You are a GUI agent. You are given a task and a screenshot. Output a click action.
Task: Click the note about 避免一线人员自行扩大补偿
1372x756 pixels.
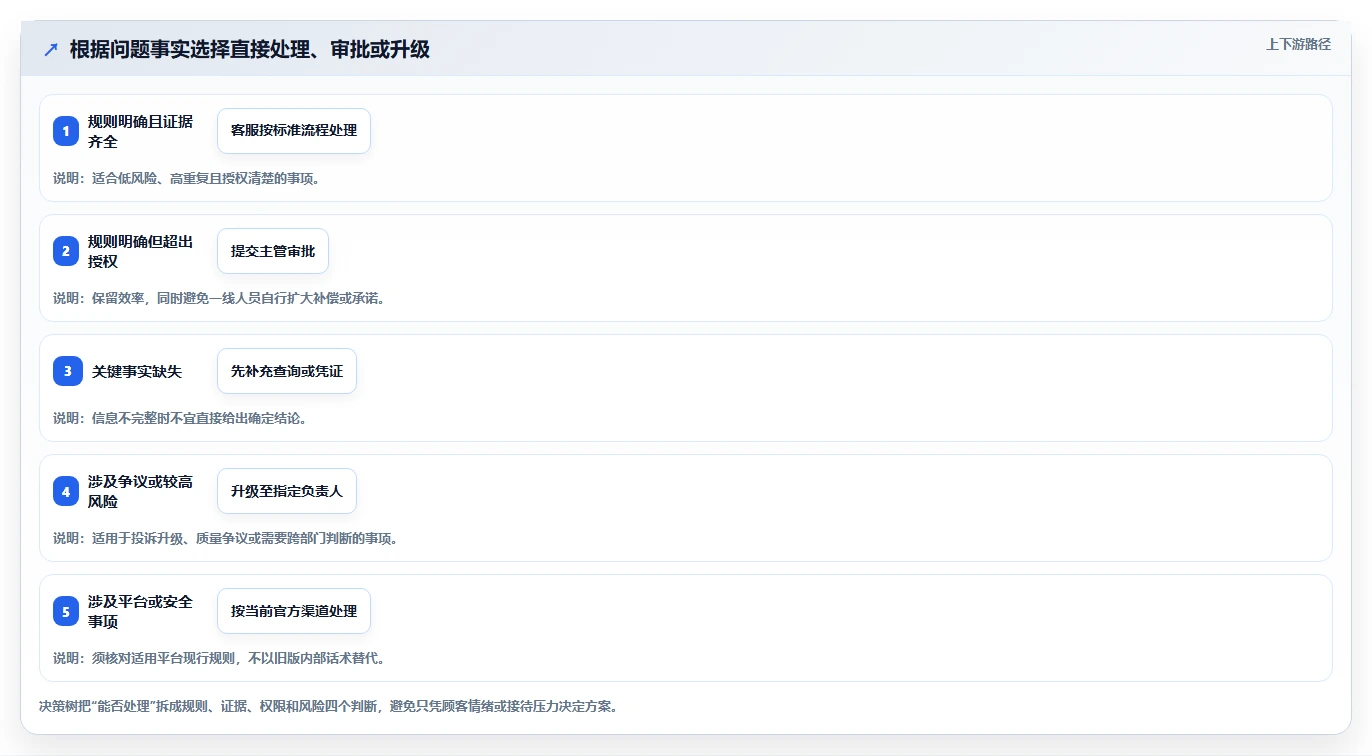219,298
